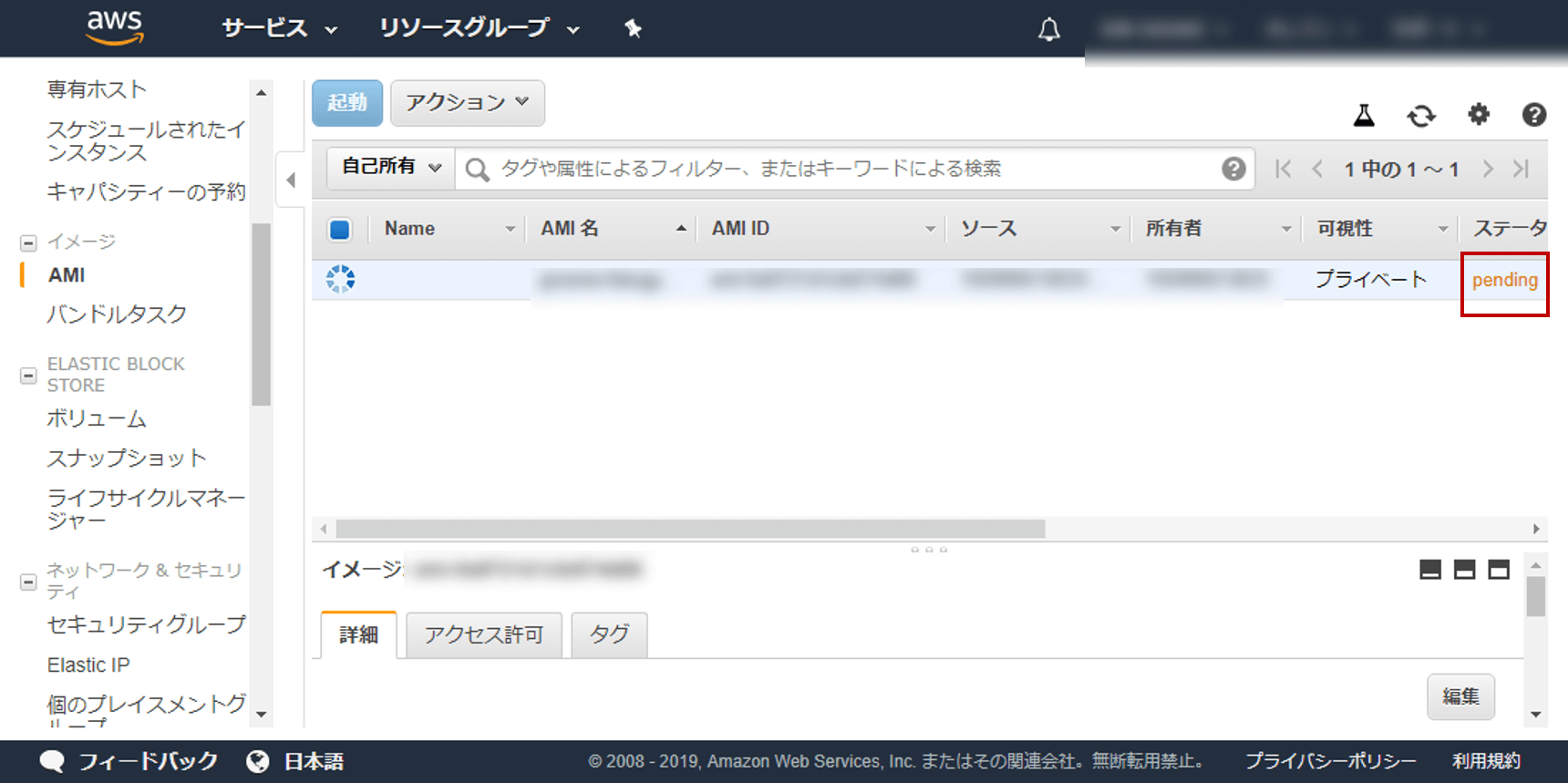Open the サービス menu

pos(280,28)
